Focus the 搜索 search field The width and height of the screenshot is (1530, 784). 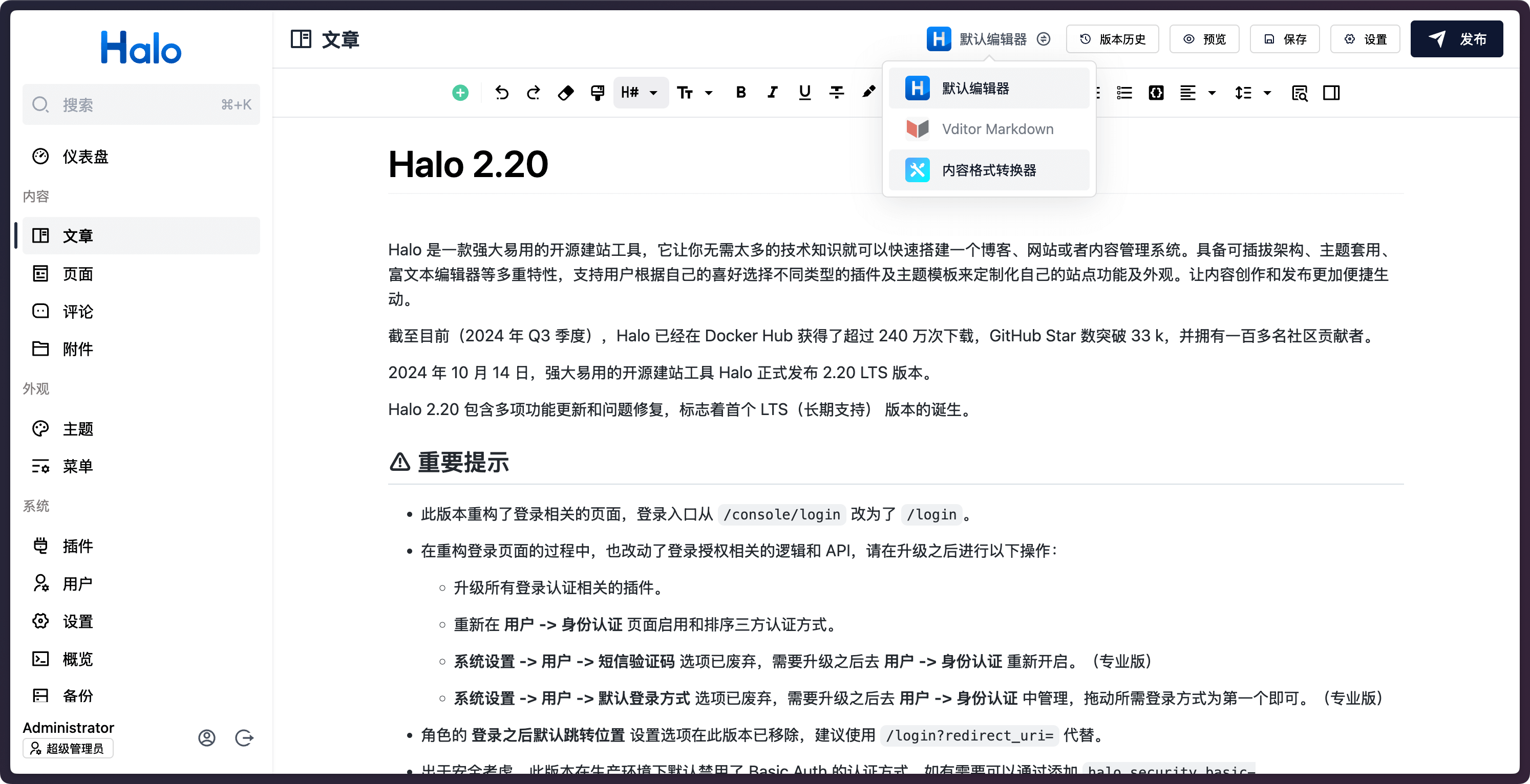[x=141, y=104]
